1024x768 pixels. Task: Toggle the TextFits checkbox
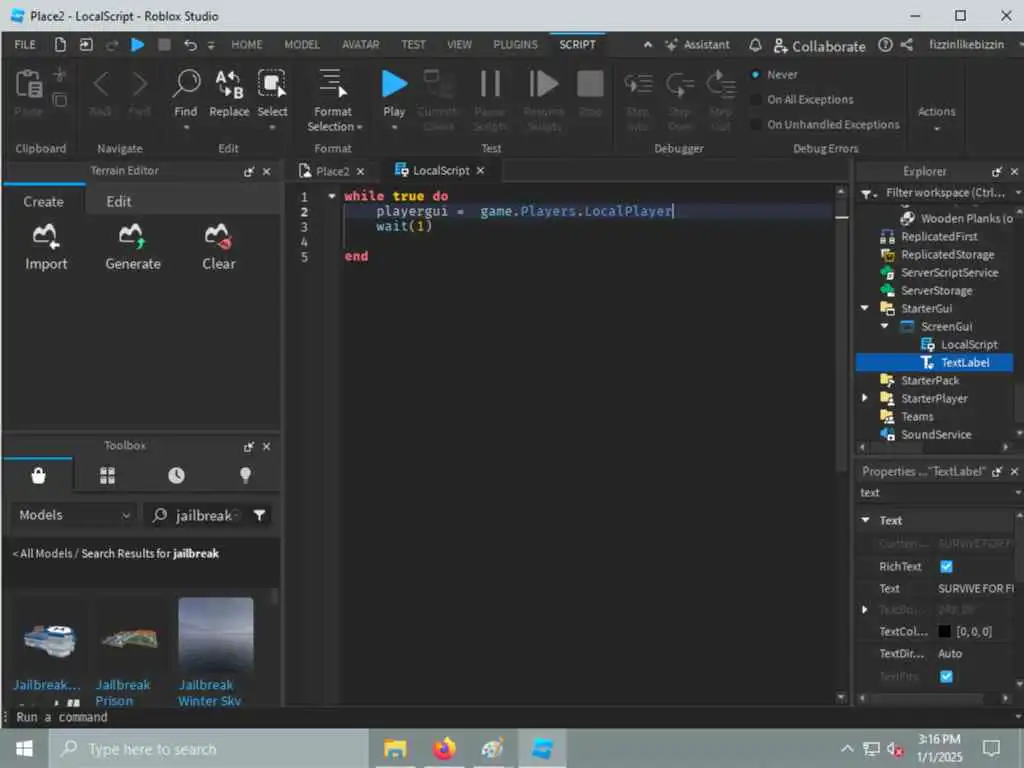click(x=946, y=677)
